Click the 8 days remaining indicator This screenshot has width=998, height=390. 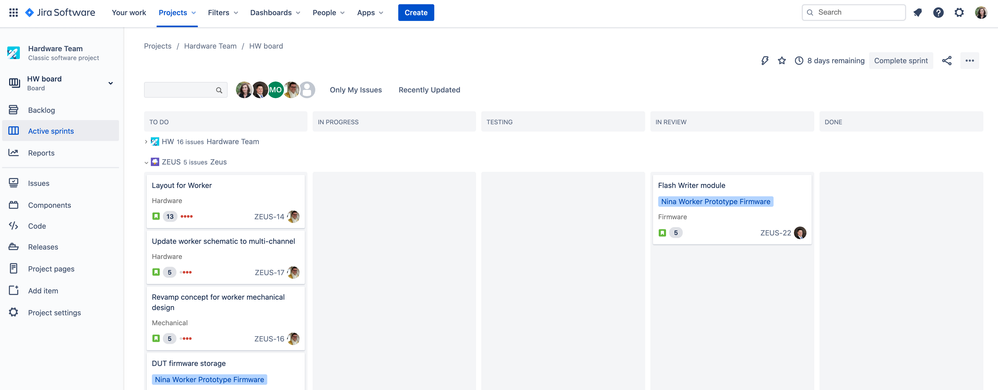pos(830,60)
